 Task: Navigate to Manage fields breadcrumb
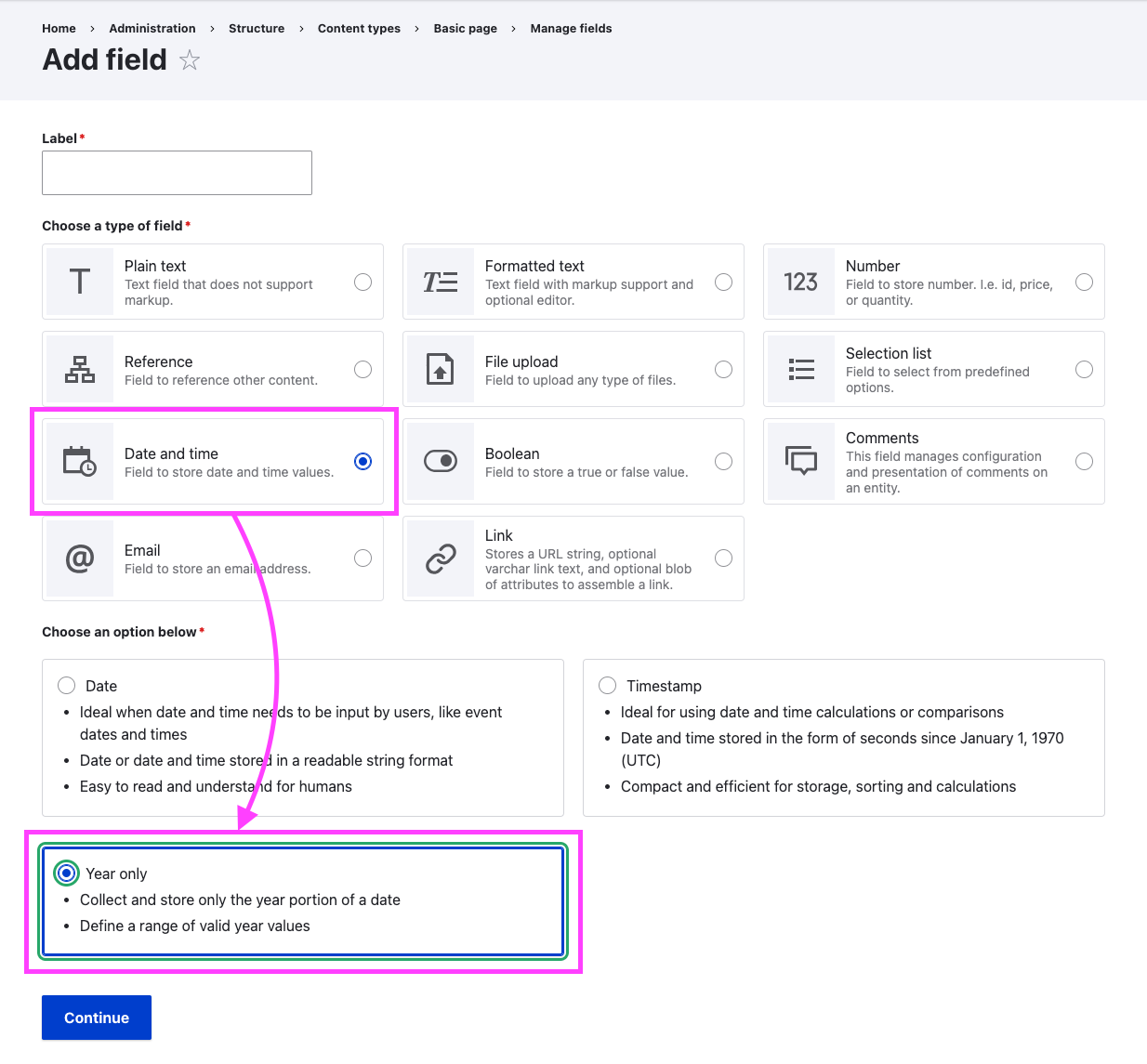[x=571, y=29]
